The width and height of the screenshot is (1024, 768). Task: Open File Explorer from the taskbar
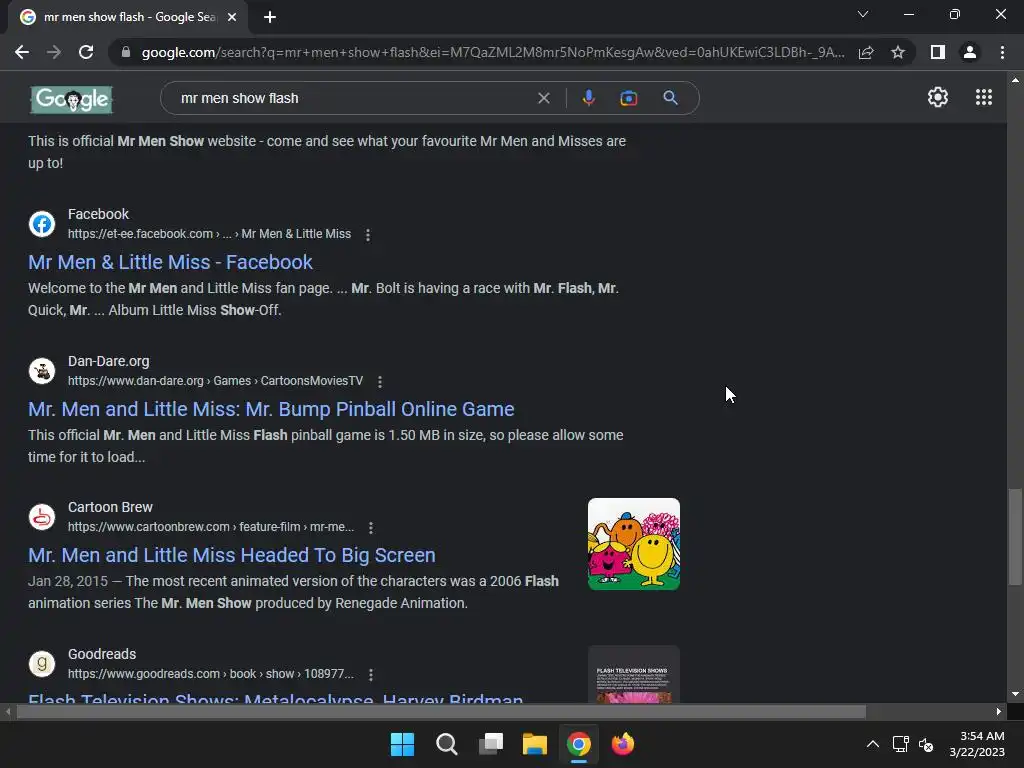pos(534,744)
